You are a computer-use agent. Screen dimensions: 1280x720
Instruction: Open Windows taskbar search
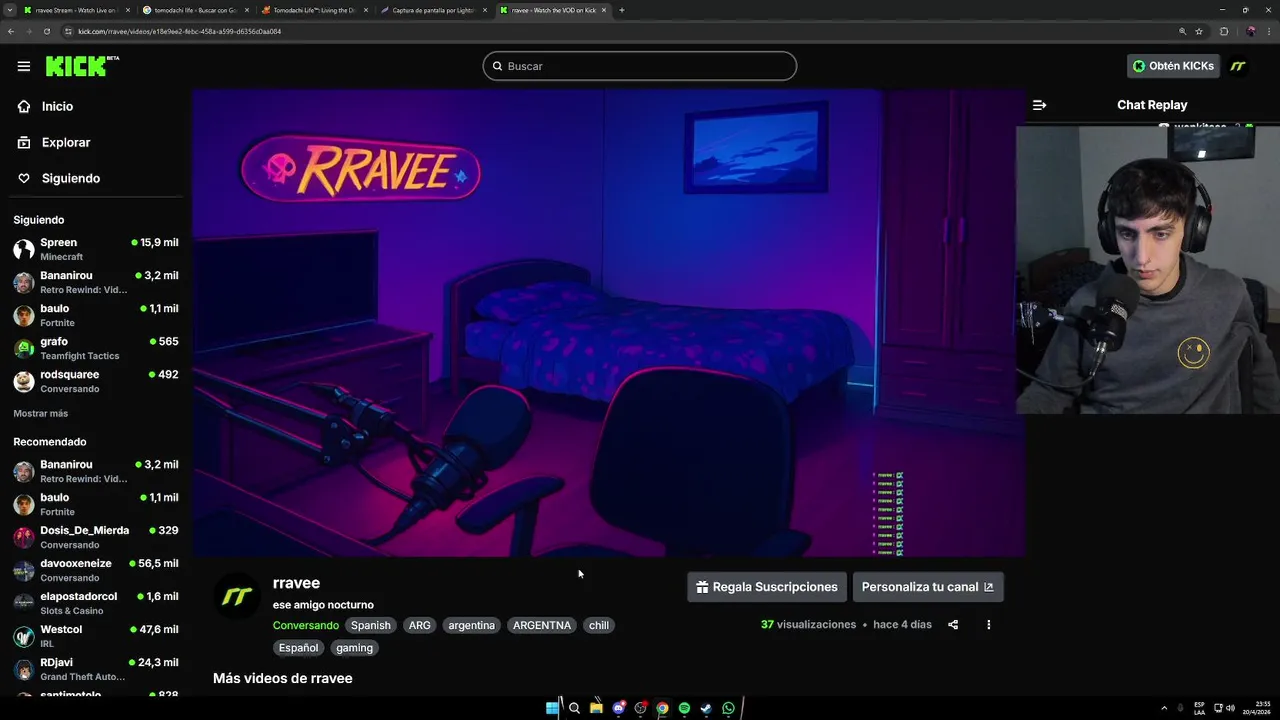click(574, 708)
